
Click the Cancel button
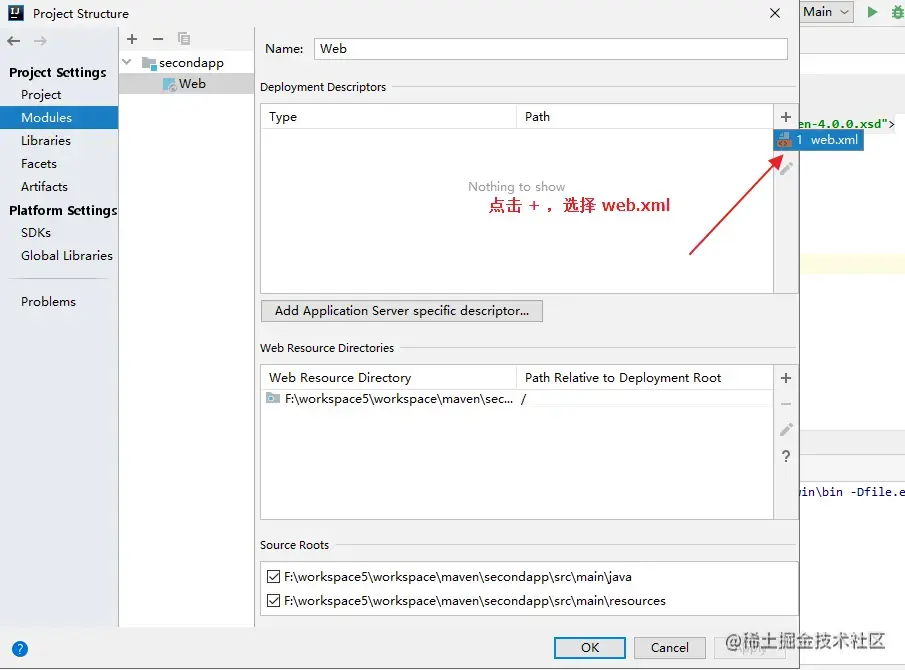point(670,647)
